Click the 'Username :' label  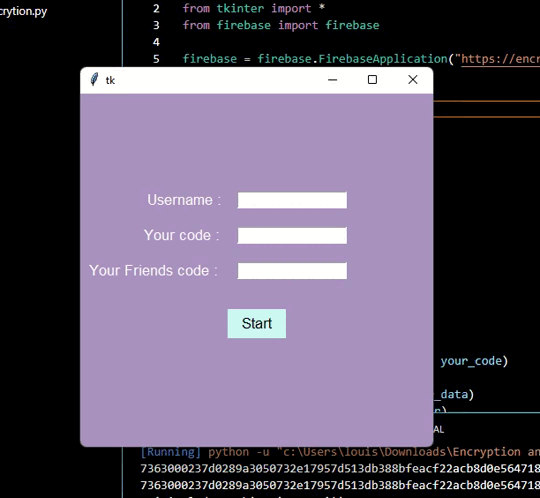coord(184,200)
